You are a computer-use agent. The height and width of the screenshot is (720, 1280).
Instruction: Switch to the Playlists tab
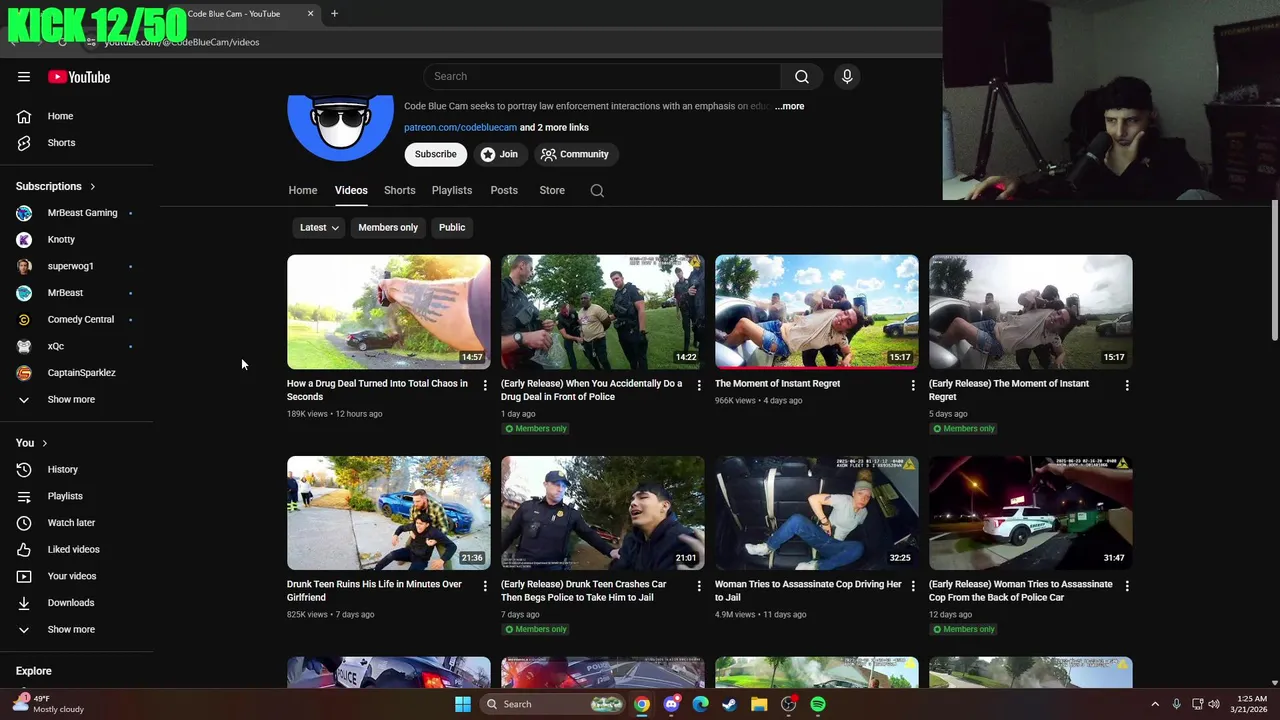pyautogui.click(x=452, y=190)
